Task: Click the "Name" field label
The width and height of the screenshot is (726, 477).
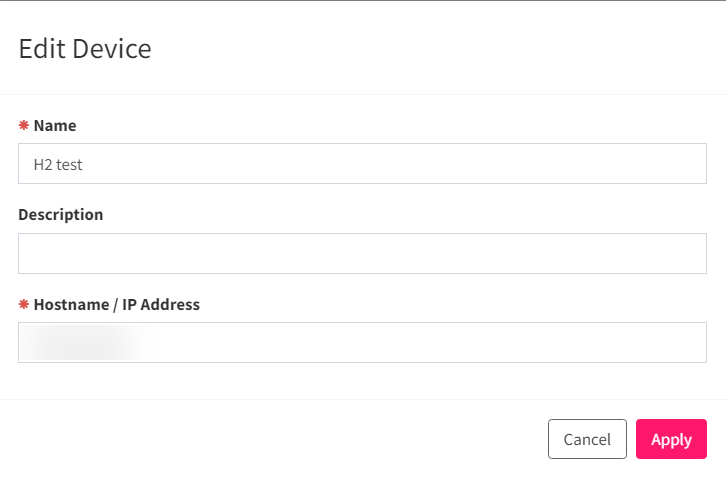Action: (x=55, y=126)
